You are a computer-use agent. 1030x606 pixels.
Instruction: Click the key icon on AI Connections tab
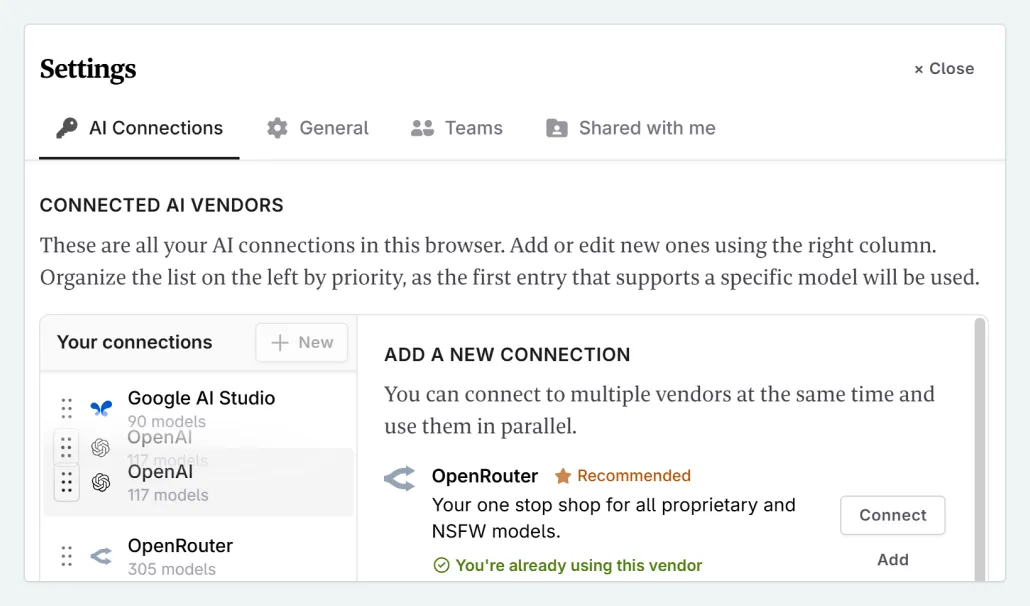(x=67, y=128)
